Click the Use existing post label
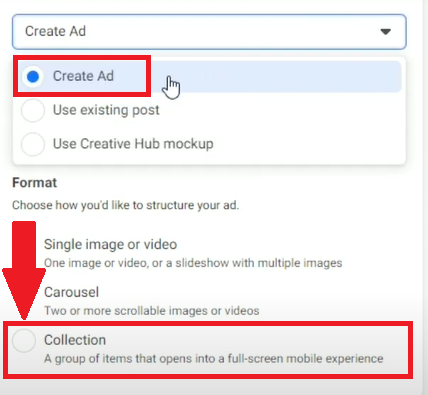This screenshot has height=395, width=428. click(106, 110)
